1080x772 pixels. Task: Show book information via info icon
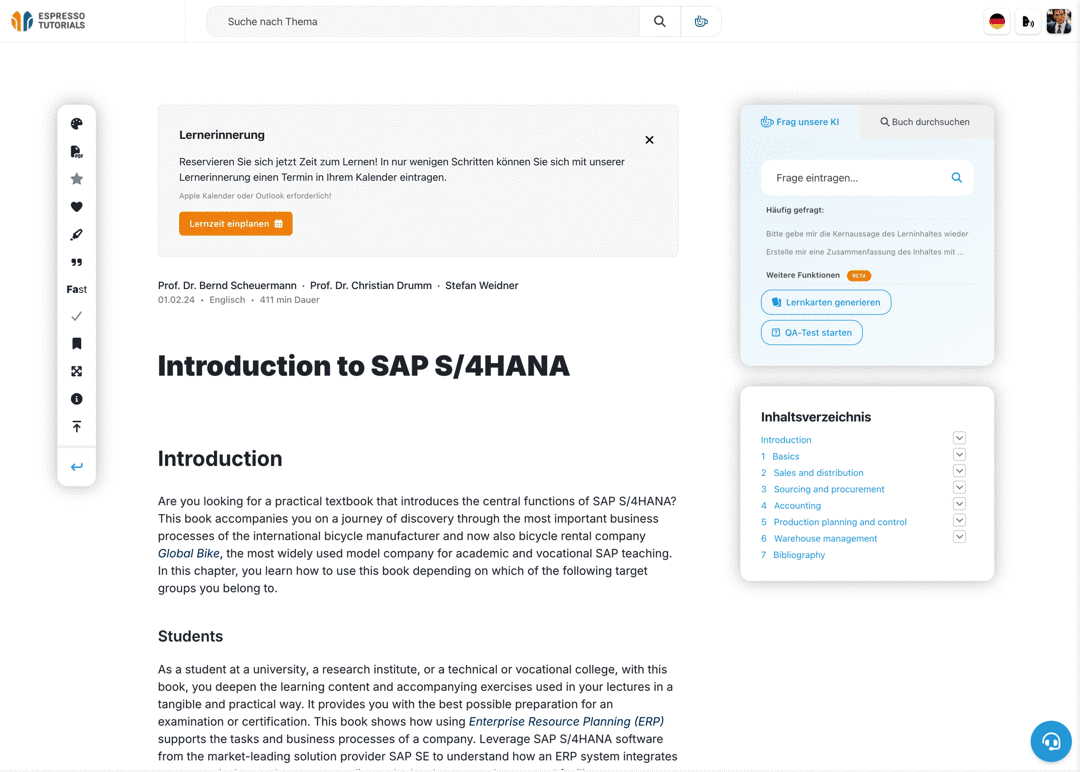click(76, 399)
